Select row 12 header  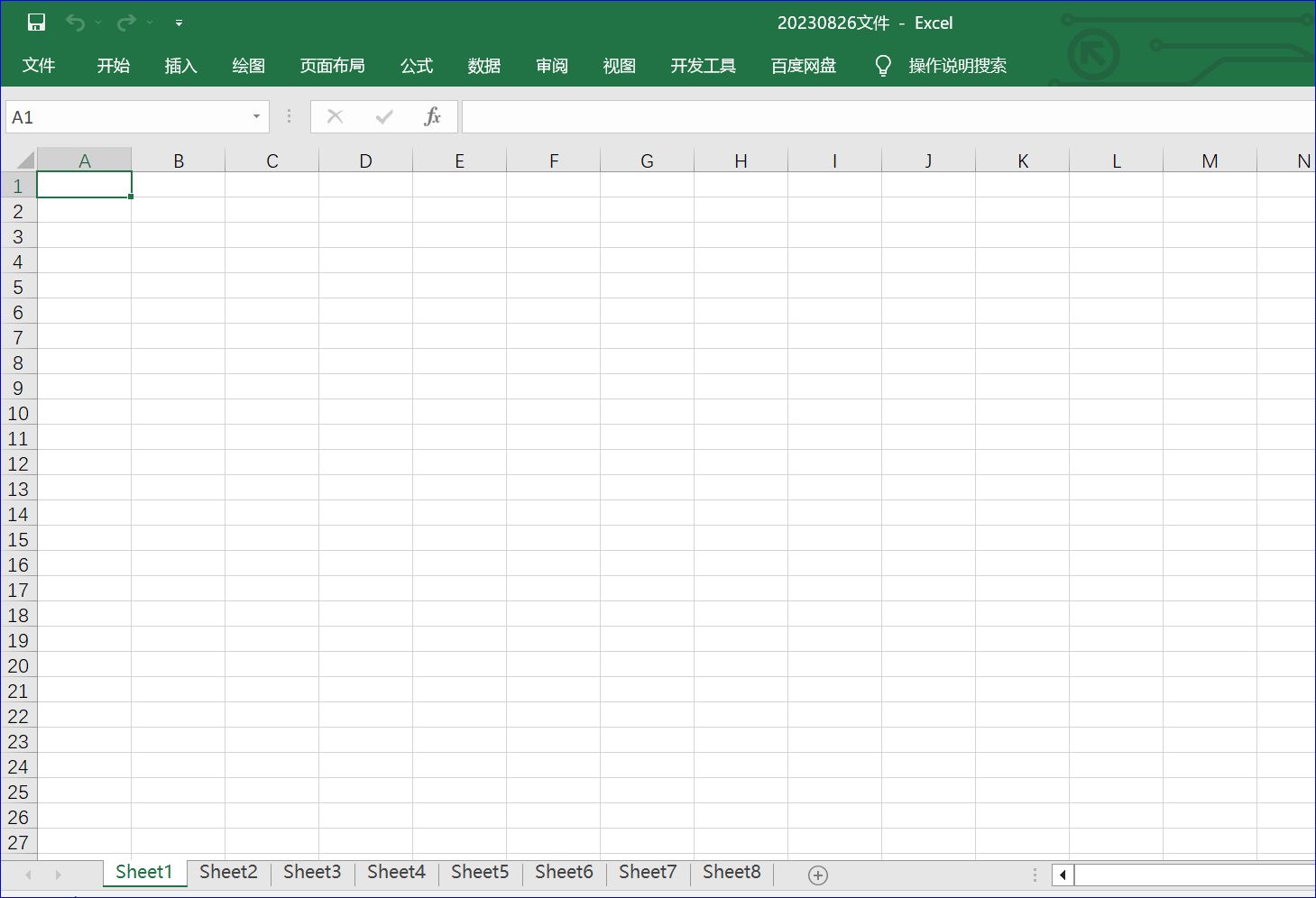18,463
